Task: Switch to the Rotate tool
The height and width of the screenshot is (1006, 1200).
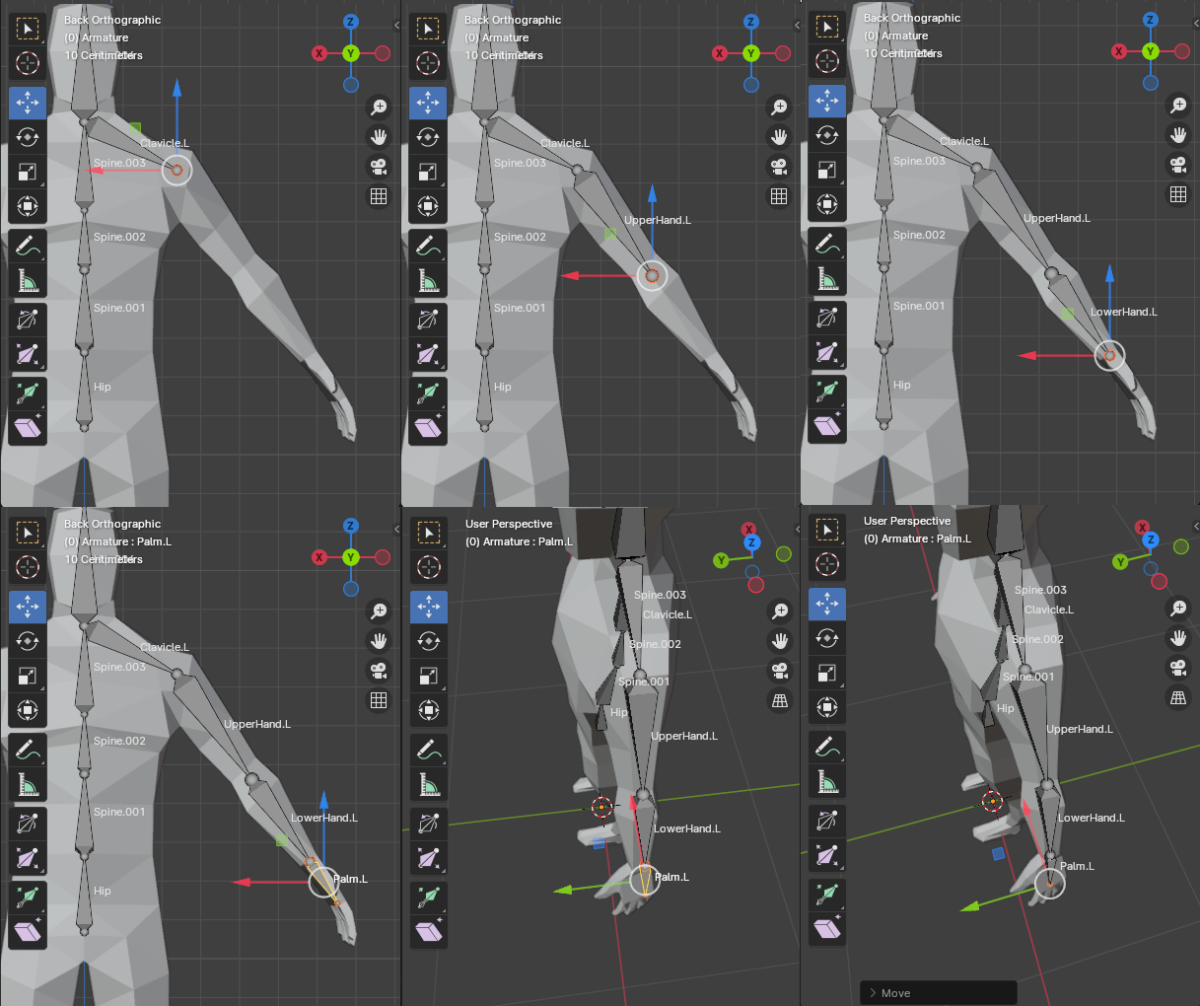Action: click(x=28, y=137)
